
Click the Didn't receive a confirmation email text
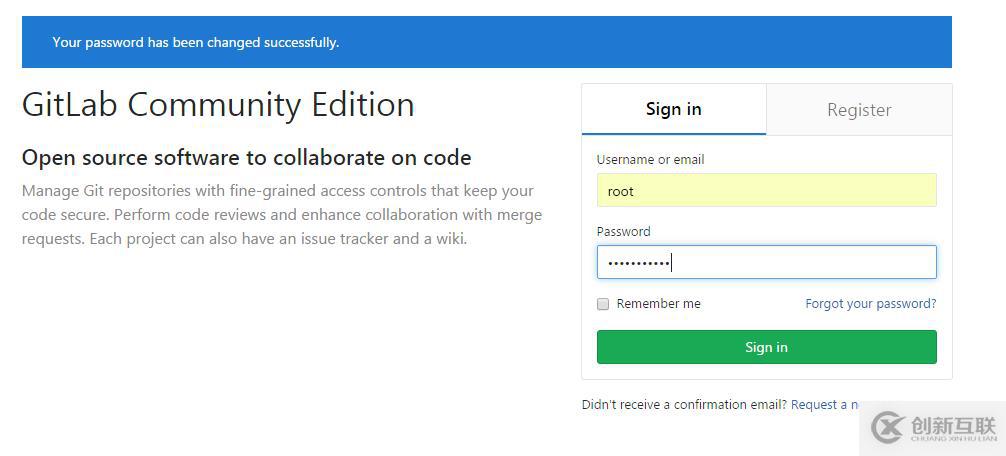pos(684,405)
